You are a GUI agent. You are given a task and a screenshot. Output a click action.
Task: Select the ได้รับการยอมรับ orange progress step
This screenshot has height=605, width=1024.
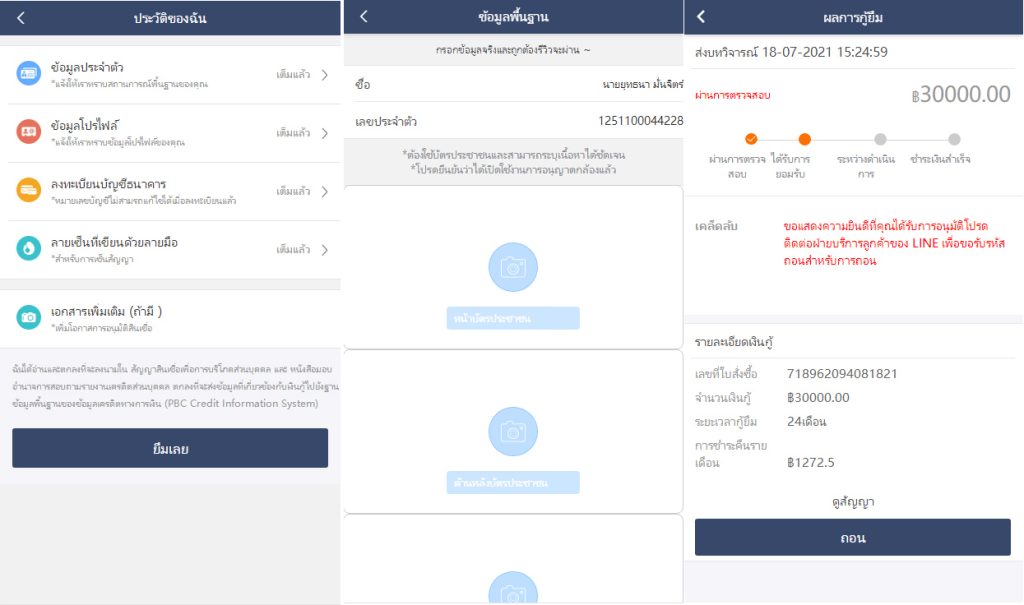[x=805, y=139]
